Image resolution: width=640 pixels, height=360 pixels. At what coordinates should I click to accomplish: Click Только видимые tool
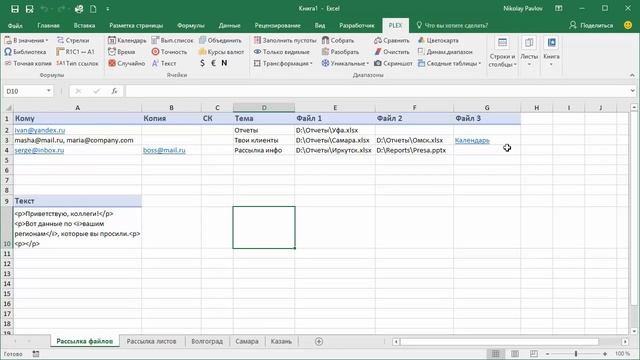(282, 52)
